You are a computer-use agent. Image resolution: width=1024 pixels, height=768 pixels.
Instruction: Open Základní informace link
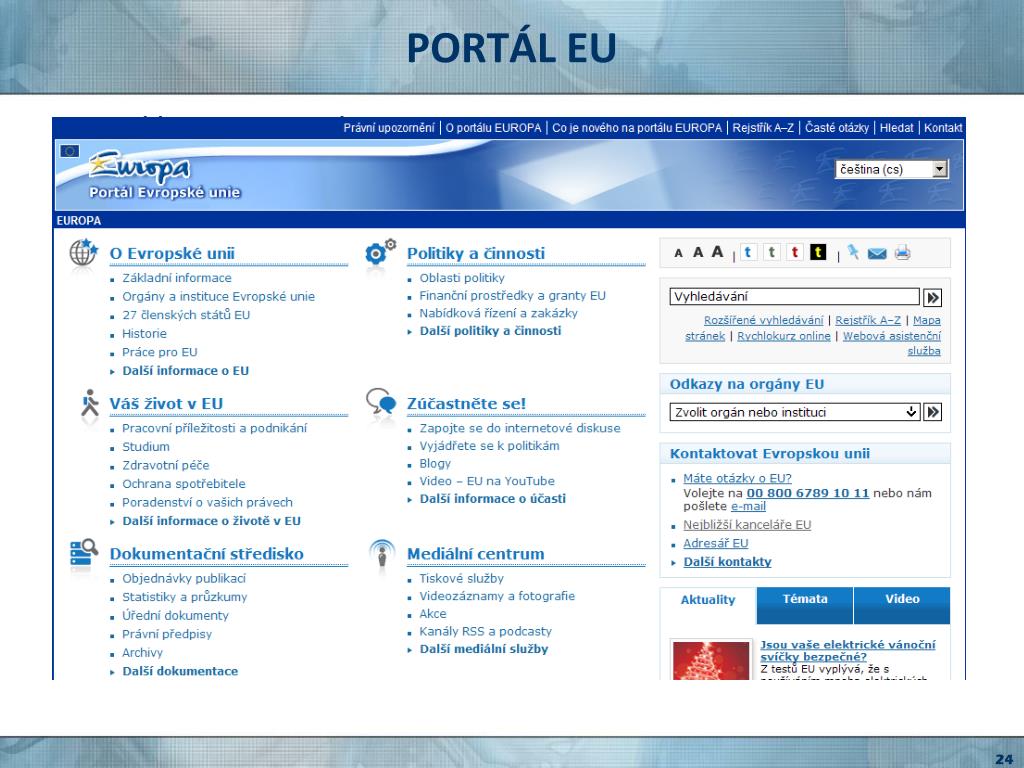176,278
